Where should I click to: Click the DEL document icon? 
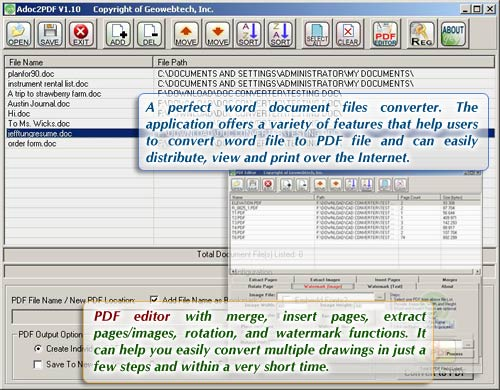[x=150, y=34]
